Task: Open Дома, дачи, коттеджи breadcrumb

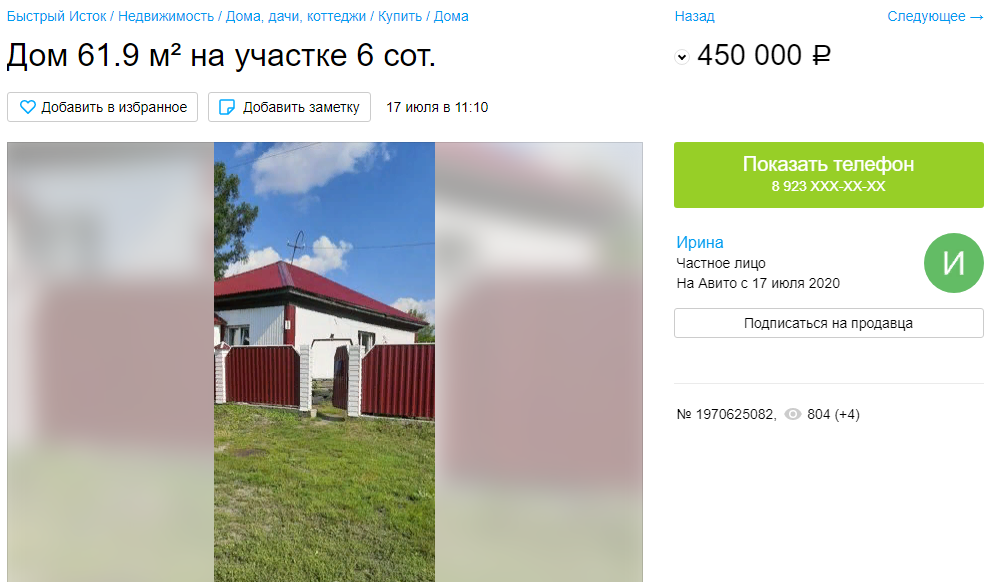Action: click(x=296, y=16)
